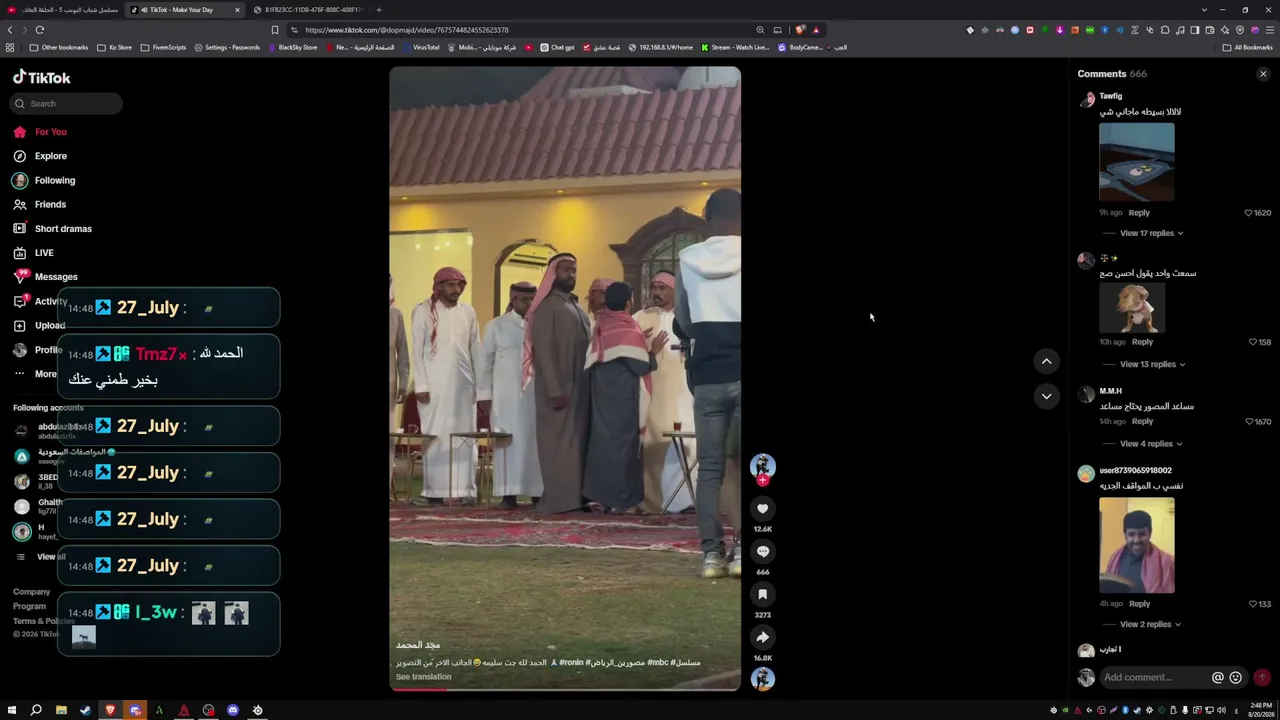The width and height of the screenshot is (1280, 720).
Task: Like the comment with 158 likes
Action: 1252,342
